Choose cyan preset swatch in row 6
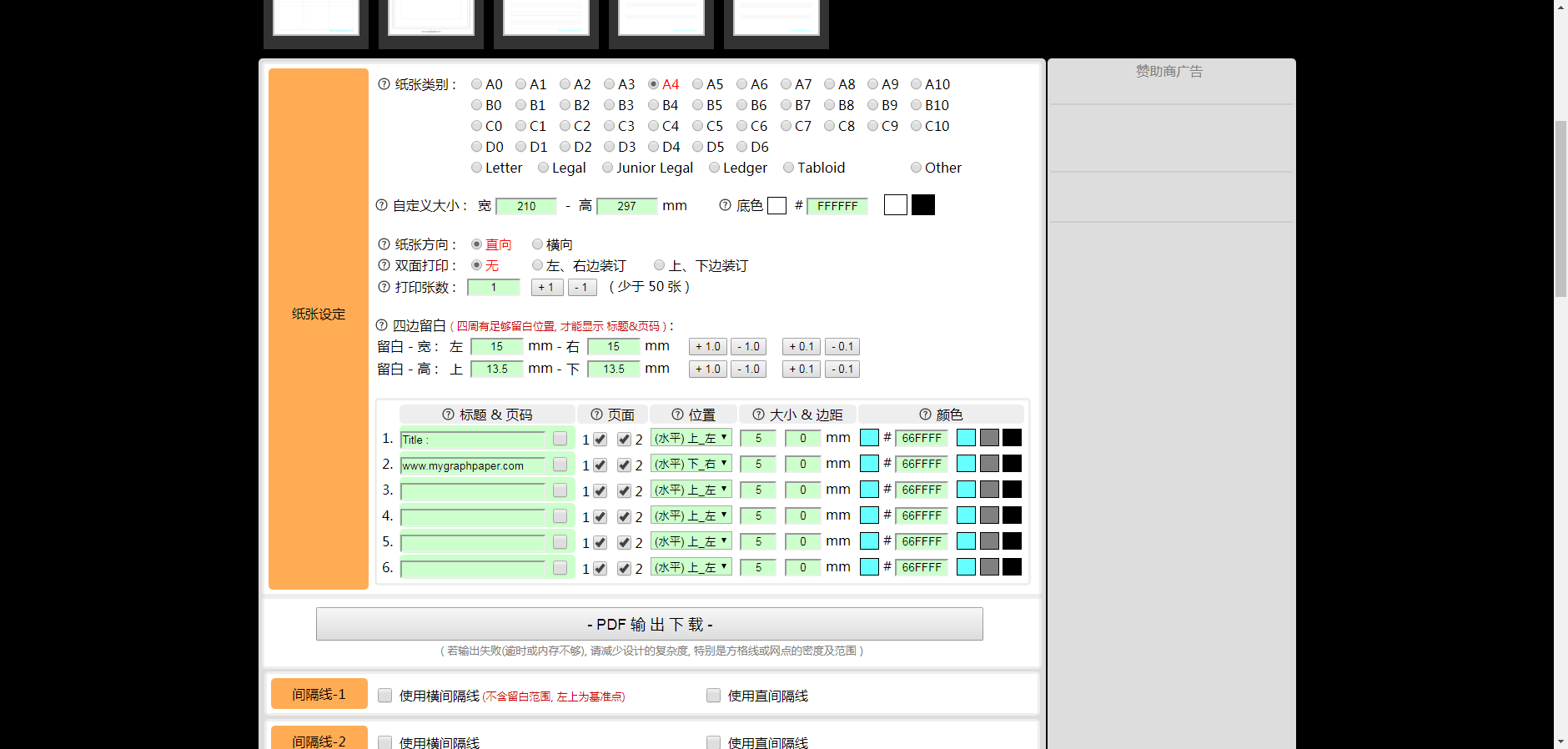Viewport: 1568px width, 749px height. coord(966,567)
